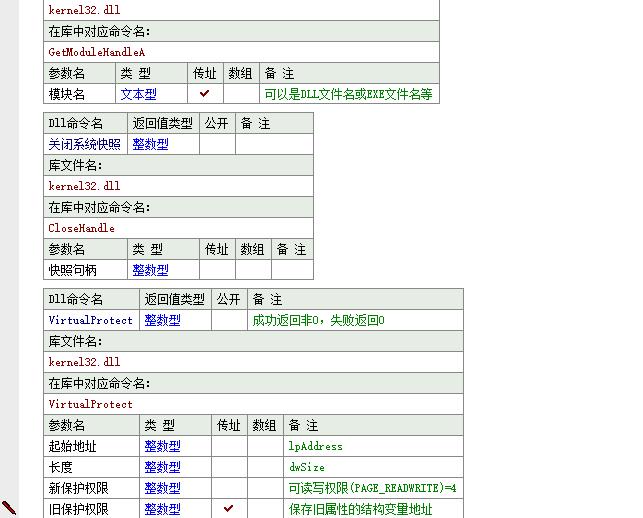This screenshot has height=518, width=643.
Task: Click the lpAddress note
Action: click(315, 446)
